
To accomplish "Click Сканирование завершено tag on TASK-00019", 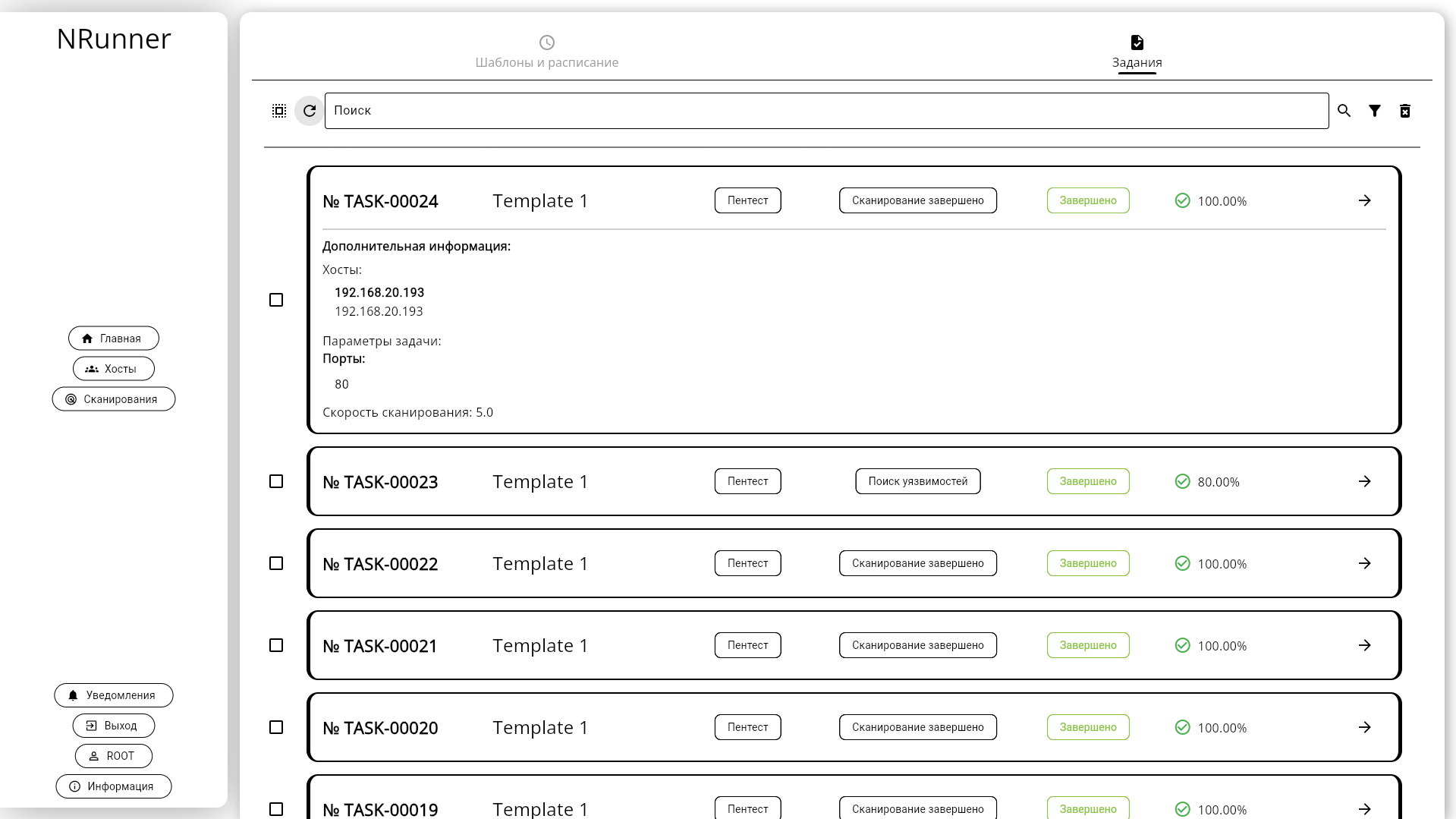I will point(918,808).
